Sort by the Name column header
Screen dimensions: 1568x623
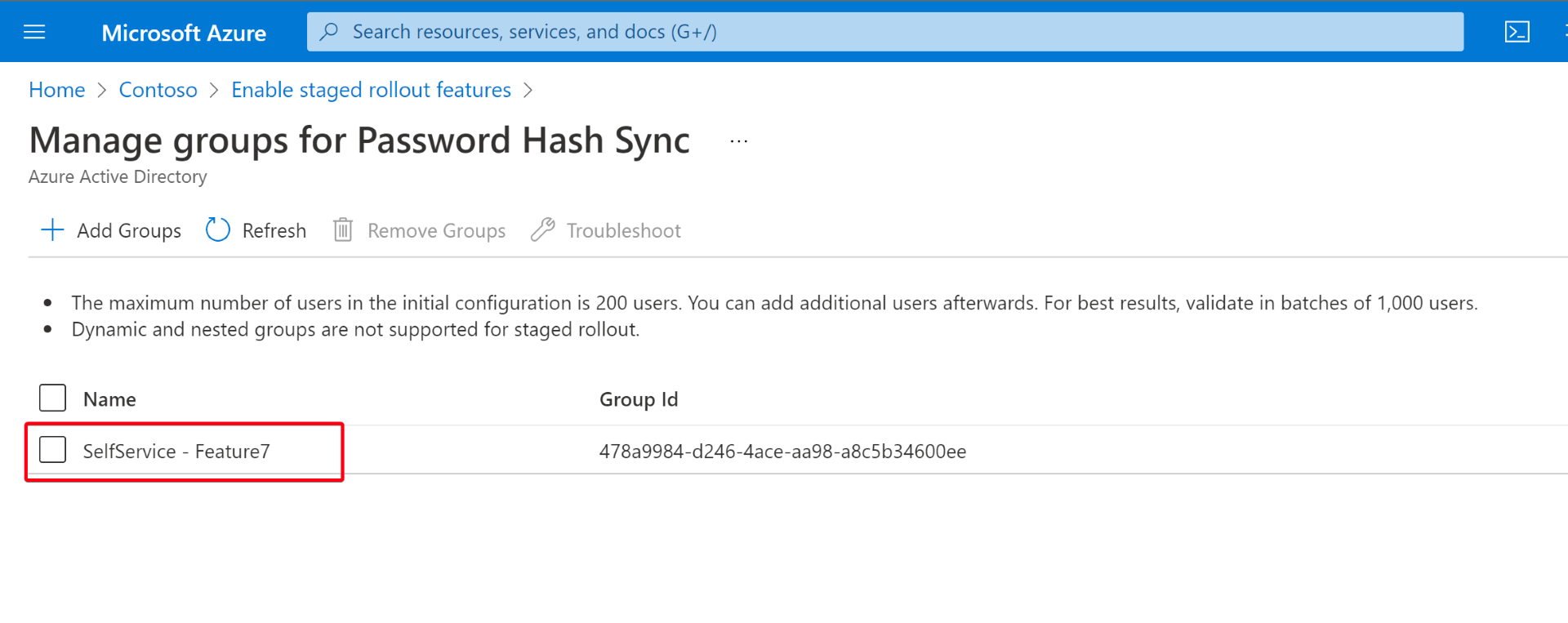[x=109, y=399]
